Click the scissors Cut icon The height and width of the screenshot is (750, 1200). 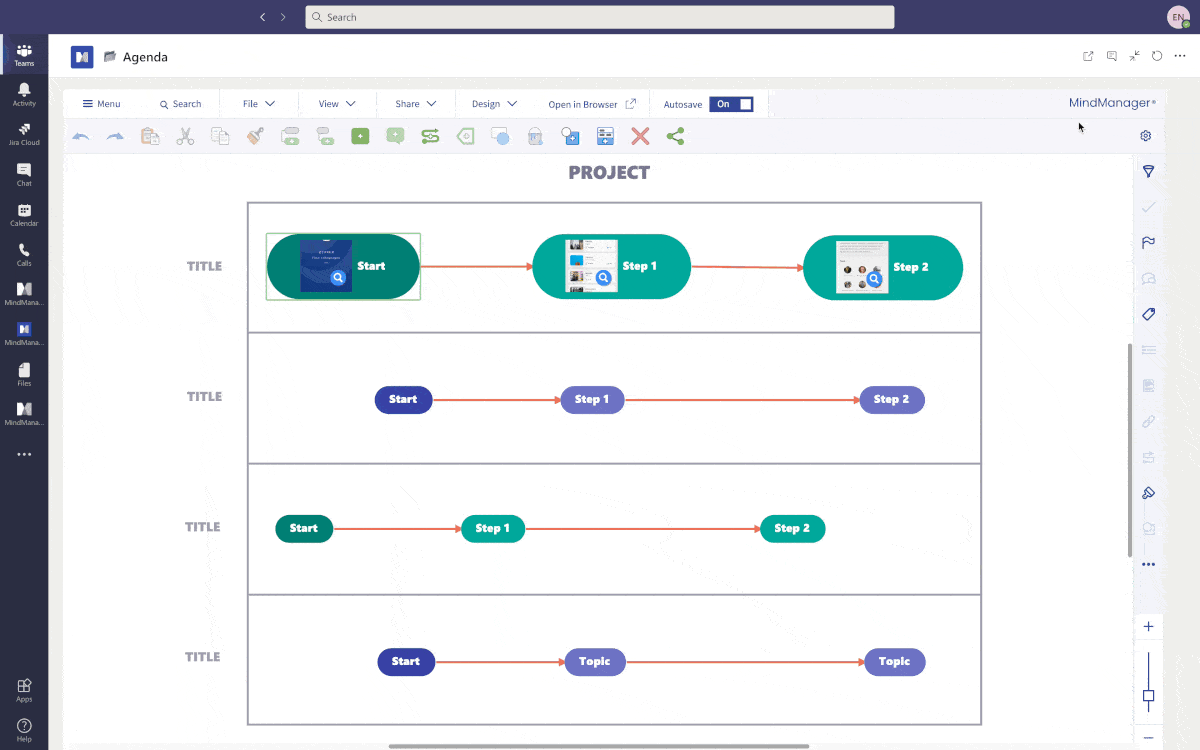coord(185,136)
